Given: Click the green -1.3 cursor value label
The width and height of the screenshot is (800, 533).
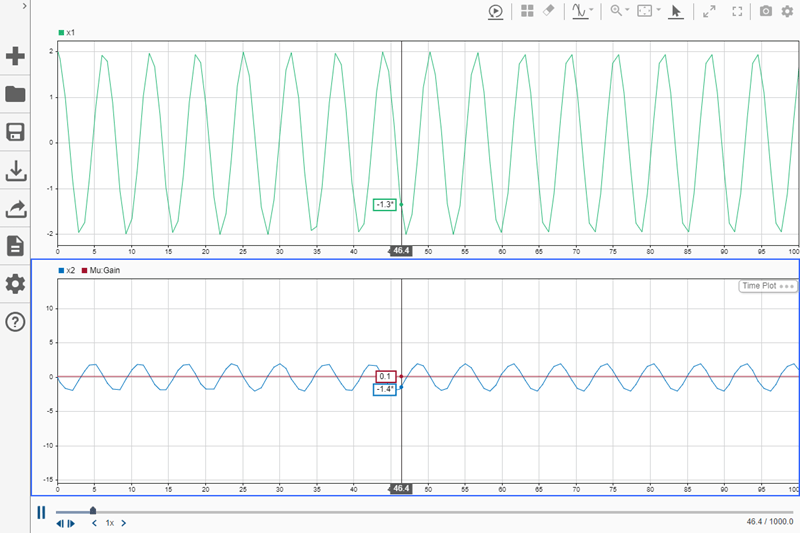Looking at the screenshot, I should pyautogui.click(x=385, y=205).
